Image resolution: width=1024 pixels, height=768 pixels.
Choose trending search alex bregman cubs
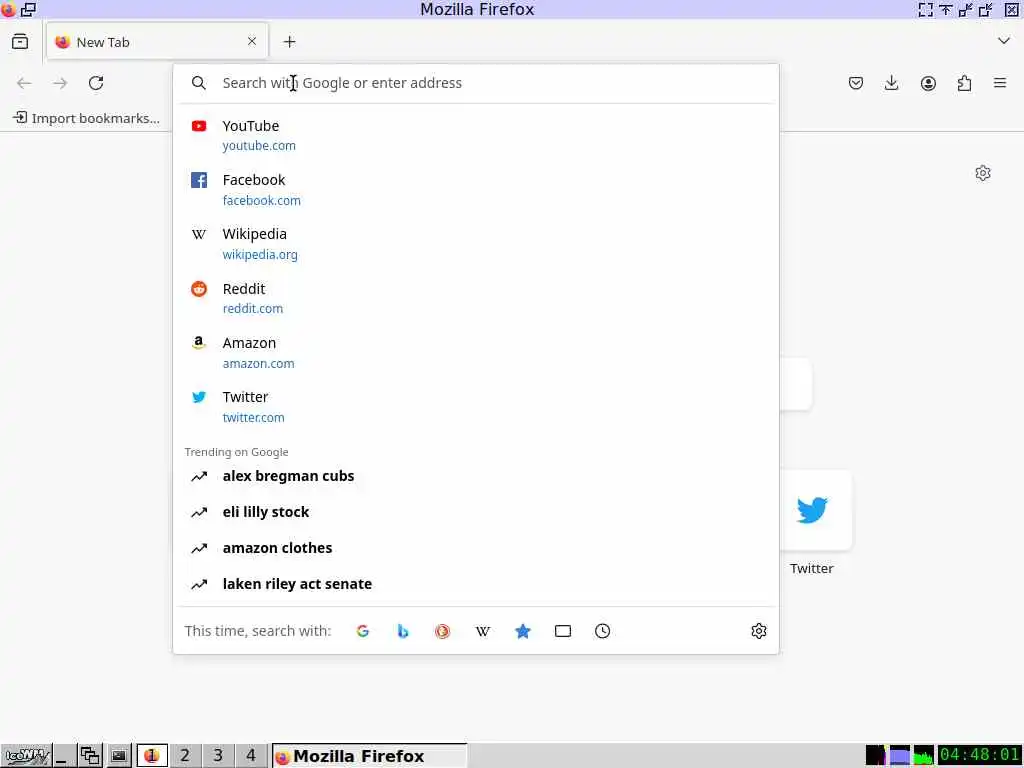(476, 476)
